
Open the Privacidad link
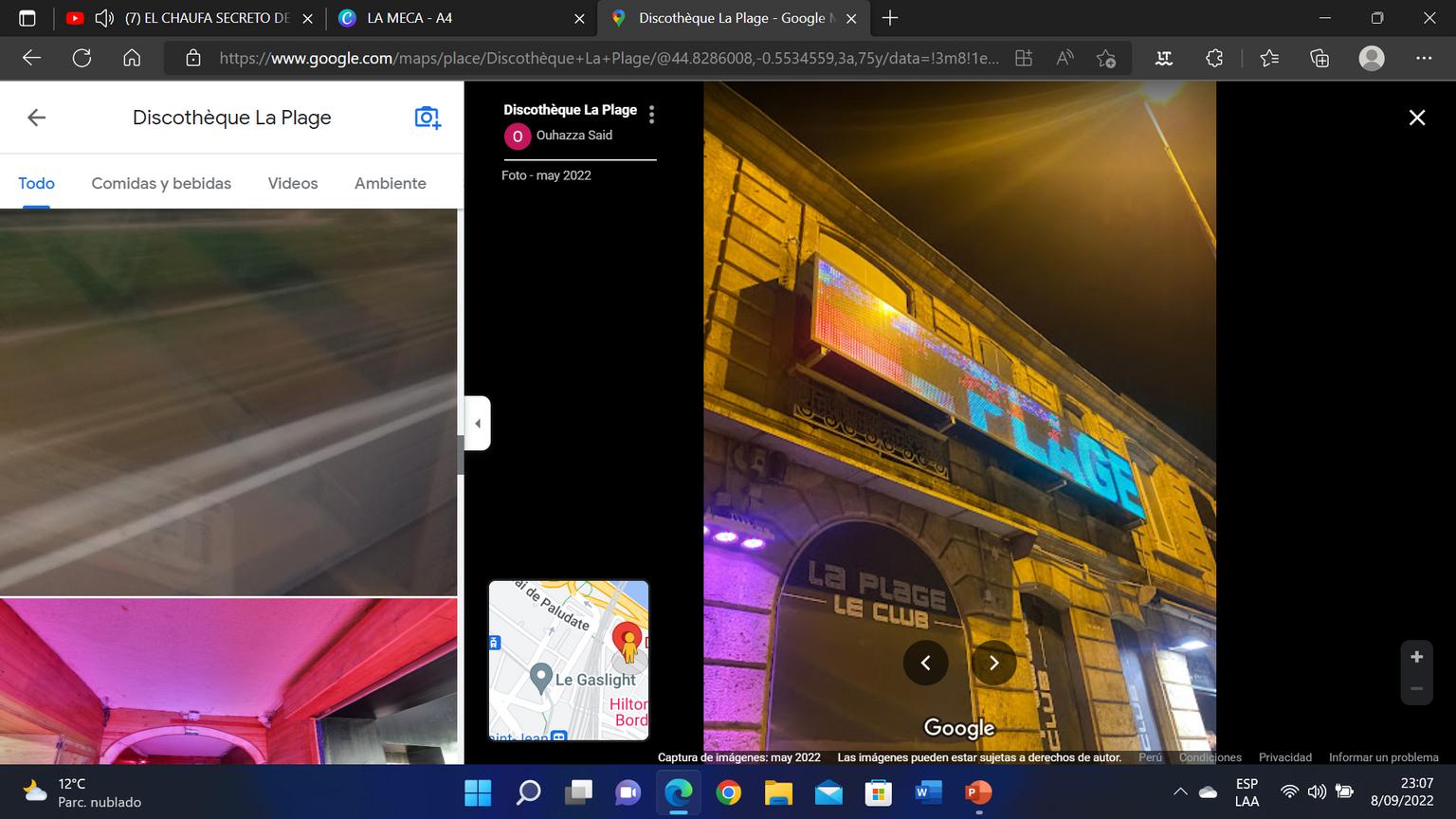click(x=1285, y=757)
